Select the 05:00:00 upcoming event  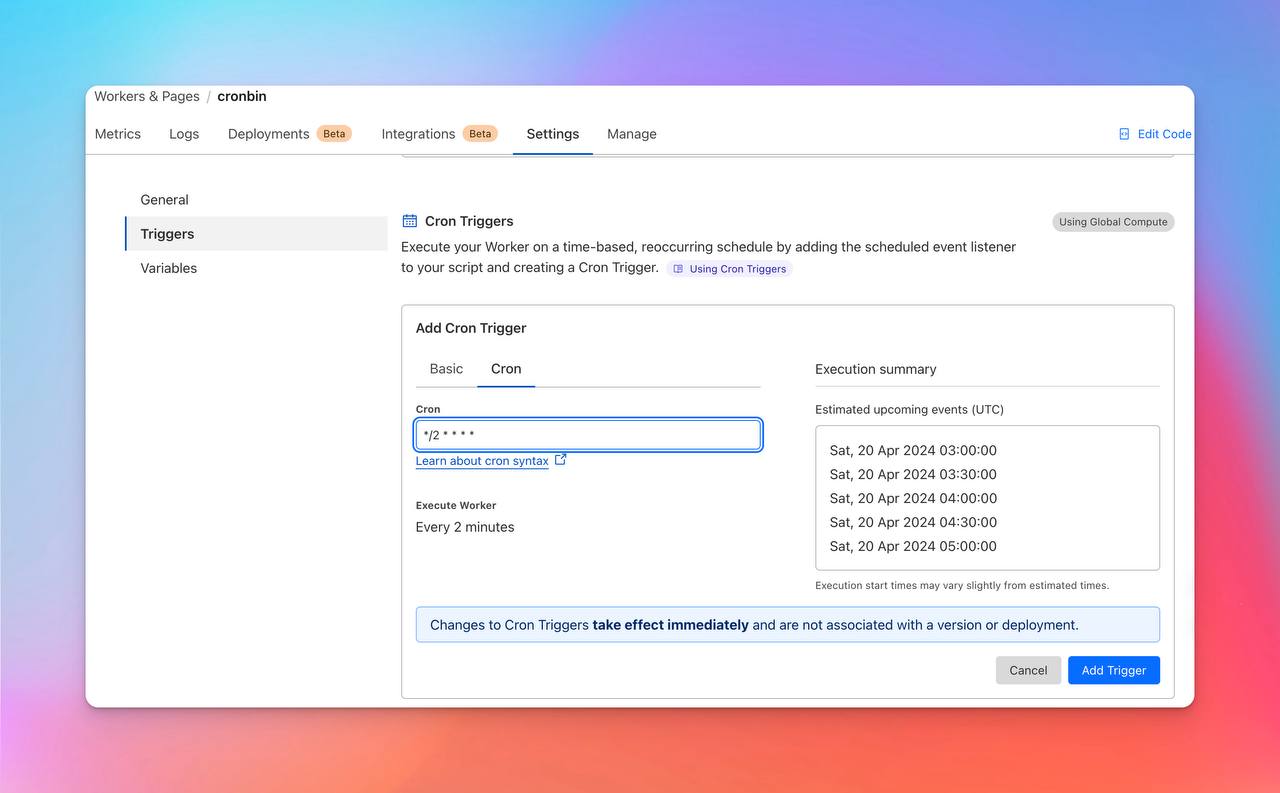coord(913,546)
